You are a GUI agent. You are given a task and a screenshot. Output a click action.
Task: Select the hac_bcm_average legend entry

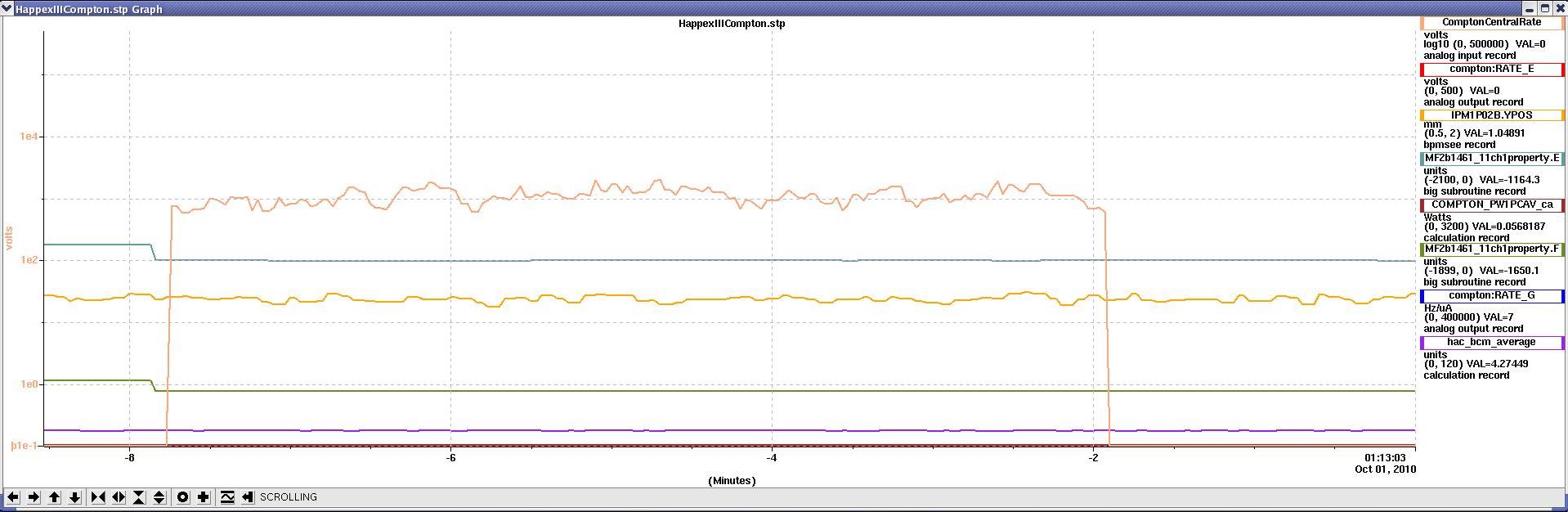(1492, 343)
